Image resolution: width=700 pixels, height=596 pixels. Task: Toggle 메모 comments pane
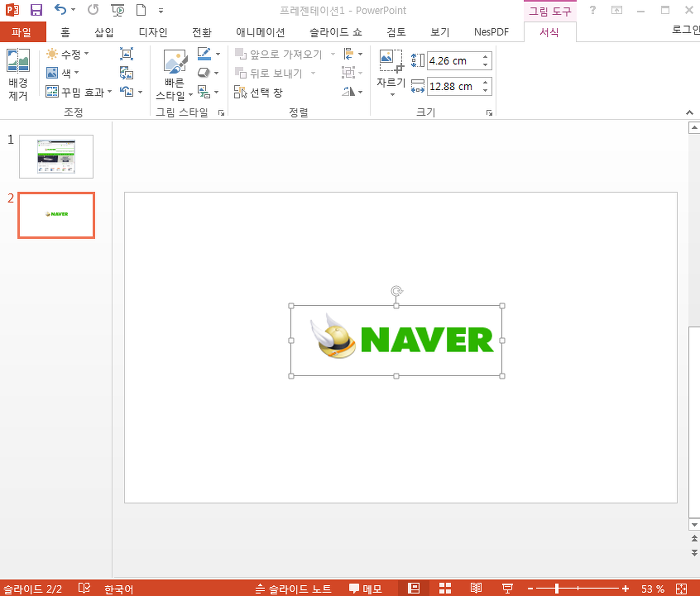pos(366,589)
